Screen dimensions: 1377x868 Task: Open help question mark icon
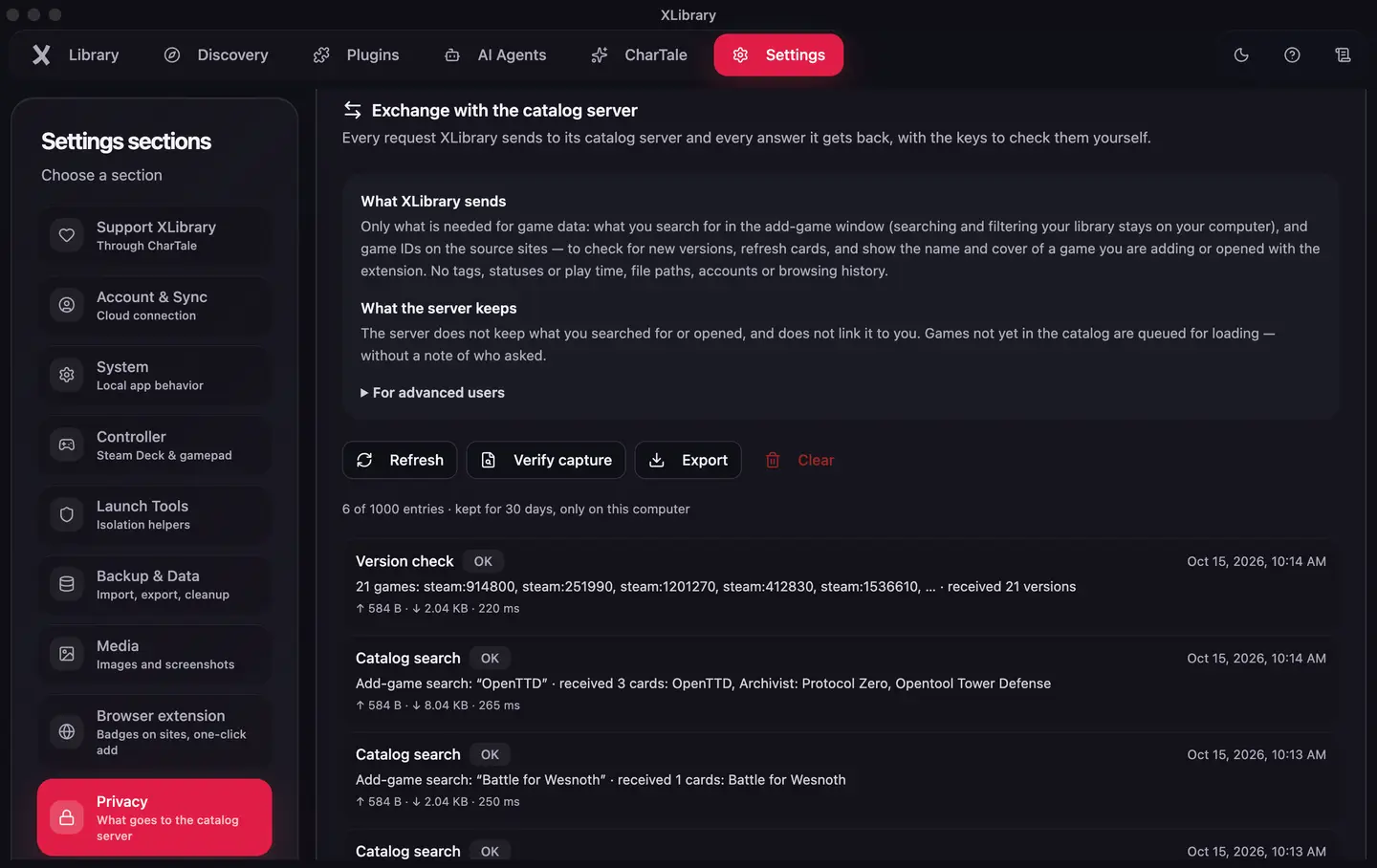[1292, 54]
